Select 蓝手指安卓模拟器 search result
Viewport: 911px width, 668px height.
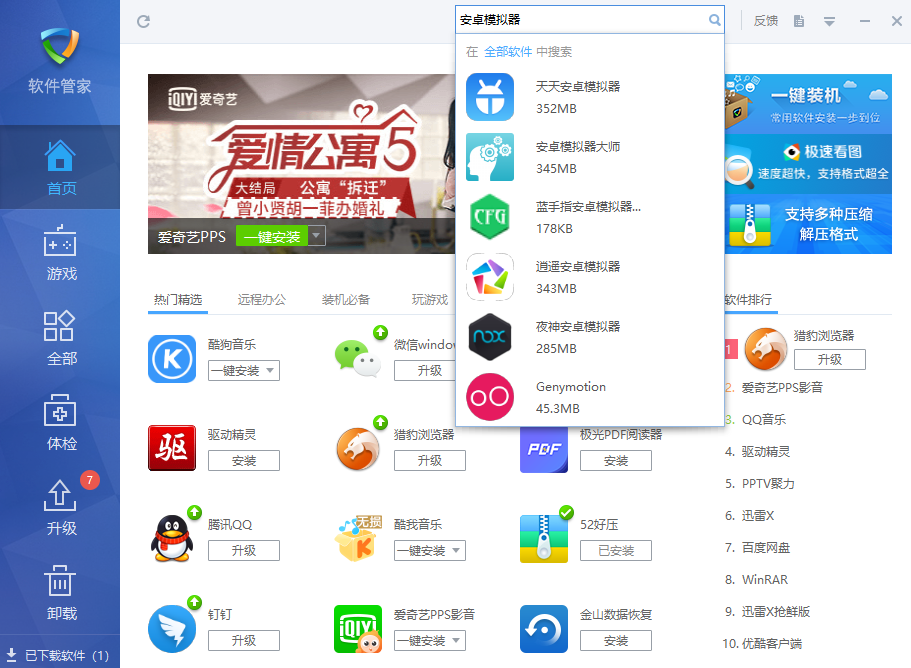[x=590, y=217]
